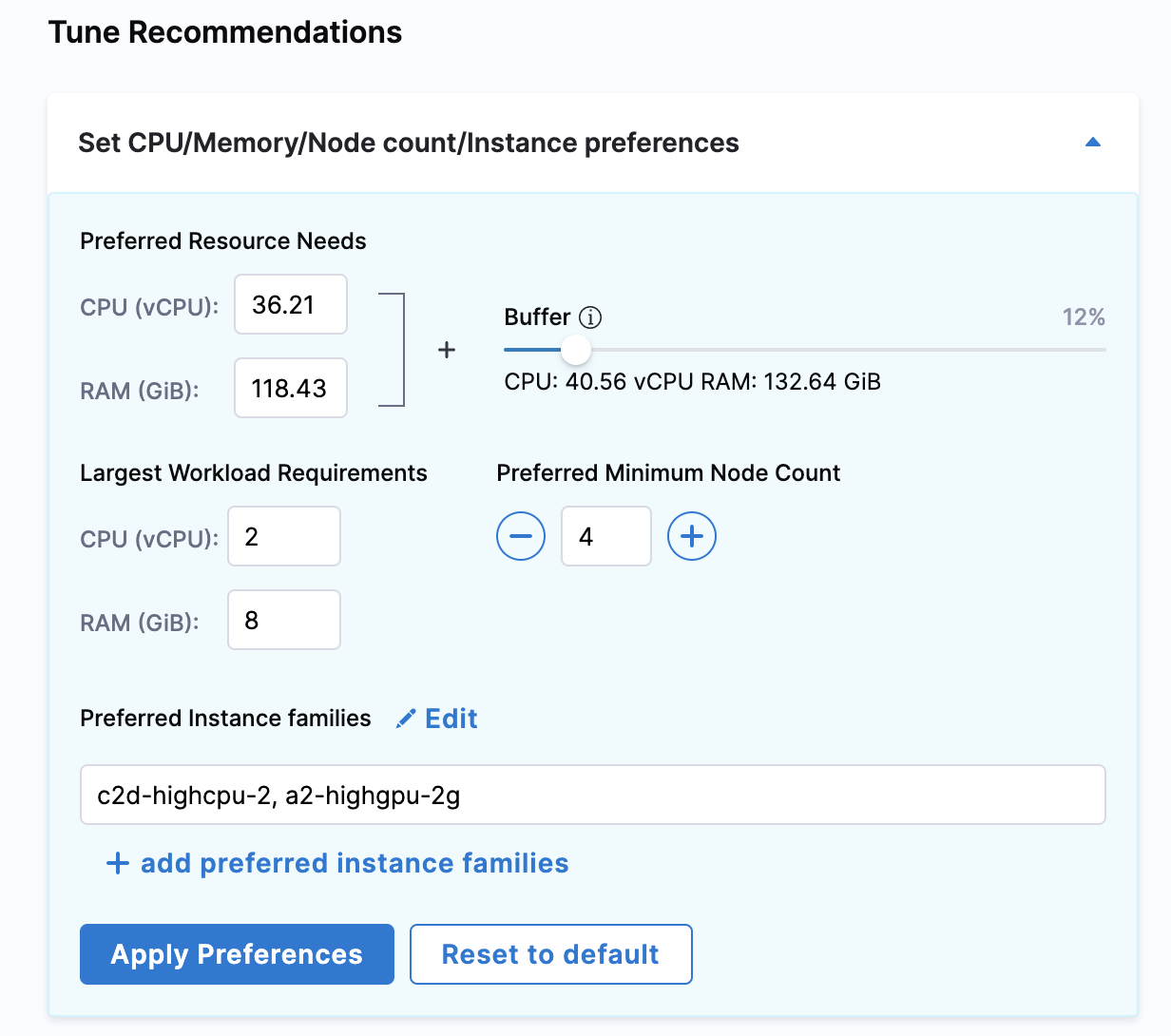Select the Largest Workload RAM (GiB) field
The height and width of the screenshot is (1036, 1171).
284,620
